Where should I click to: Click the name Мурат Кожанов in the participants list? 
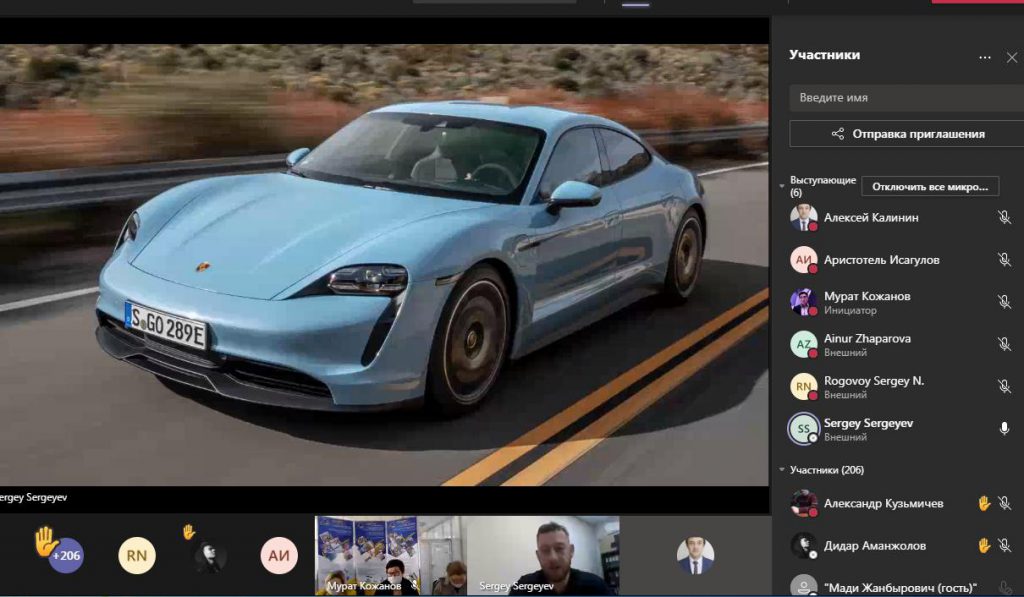[867, 296]
